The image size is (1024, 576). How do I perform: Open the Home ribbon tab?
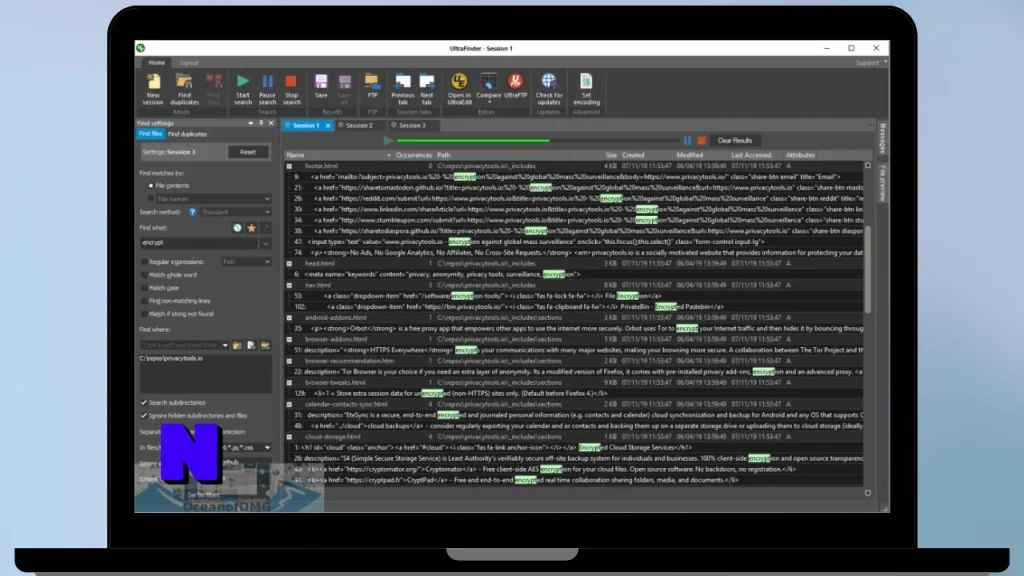point(157,63)
